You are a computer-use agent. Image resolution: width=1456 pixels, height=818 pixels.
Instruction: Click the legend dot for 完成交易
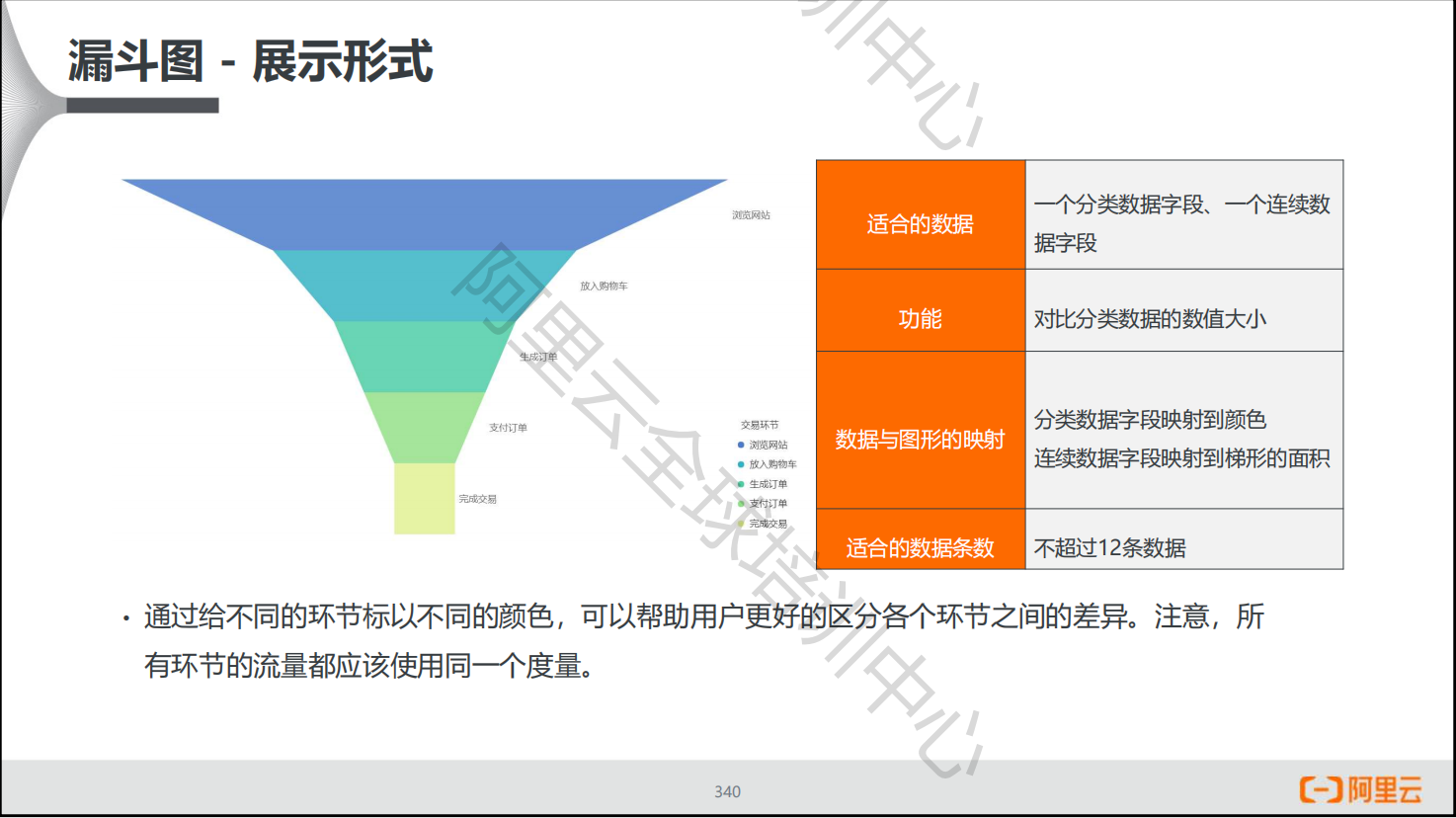pos(741,524)
